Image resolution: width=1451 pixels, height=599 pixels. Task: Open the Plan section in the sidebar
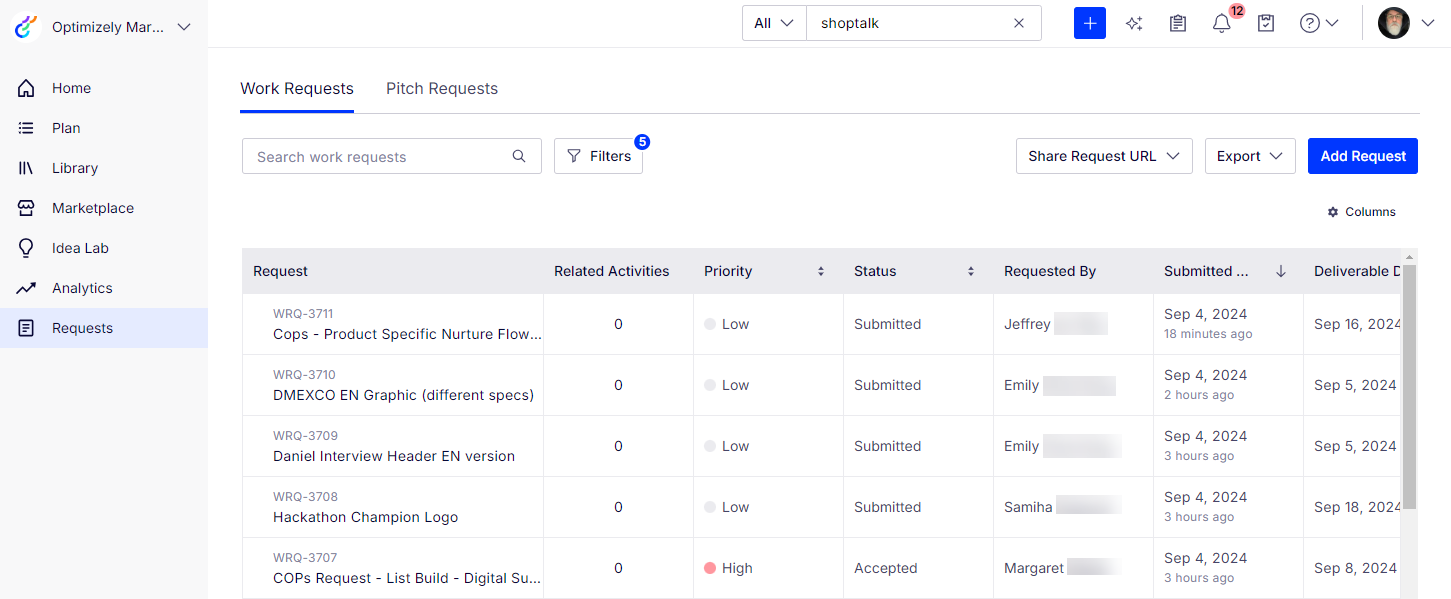coord(65,127)
